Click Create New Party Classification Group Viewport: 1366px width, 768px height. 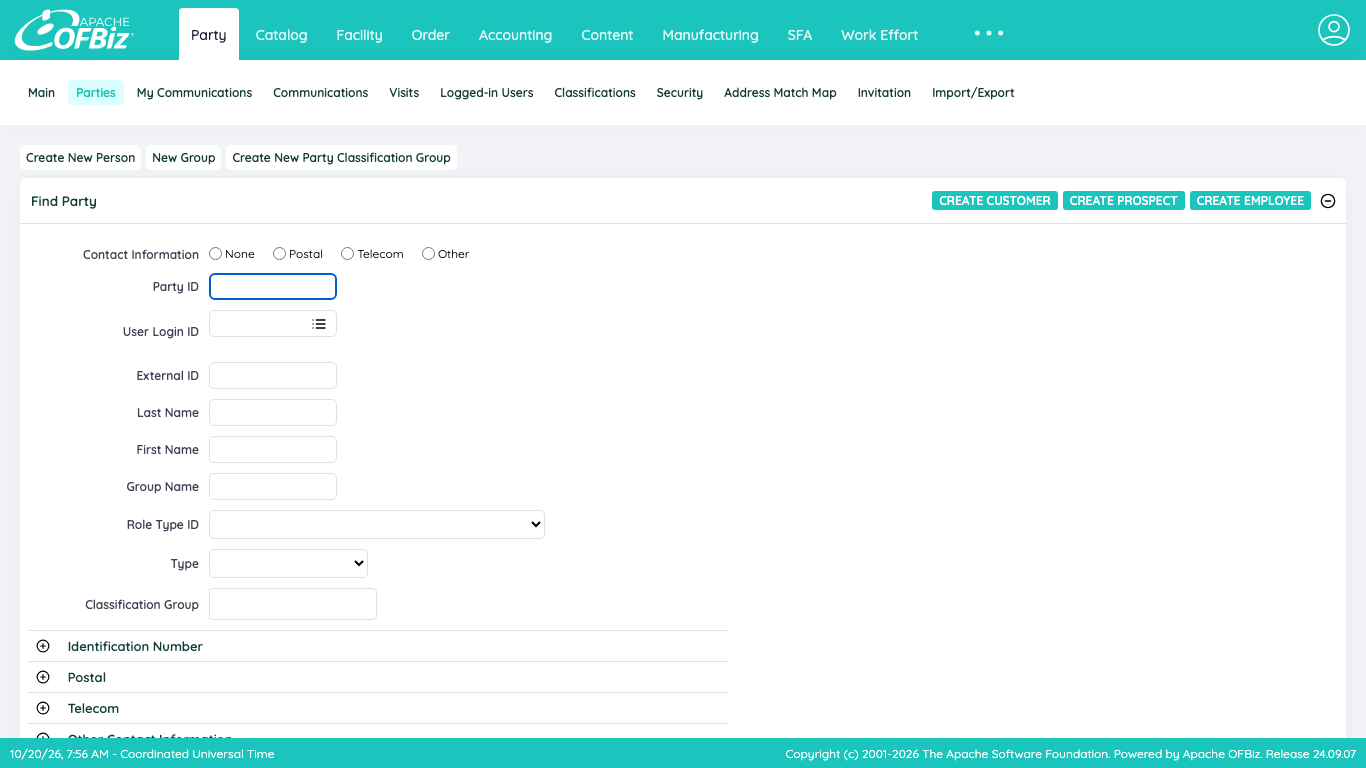pyautogui.click(x=341, y=158)
